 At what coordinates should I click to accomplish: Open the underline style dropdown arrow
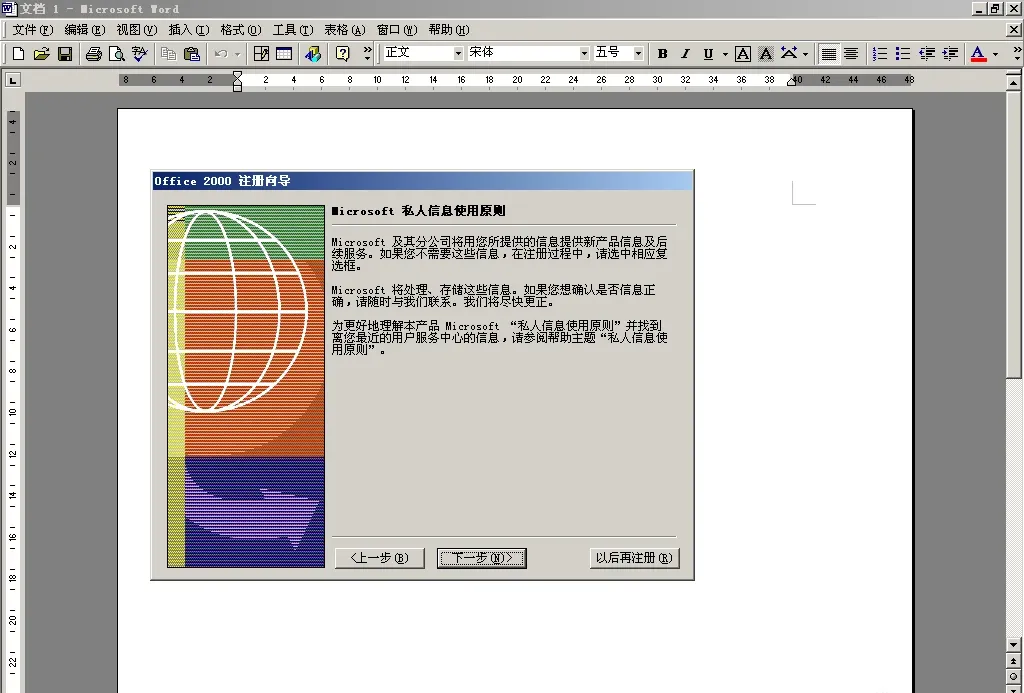(725, 54)
